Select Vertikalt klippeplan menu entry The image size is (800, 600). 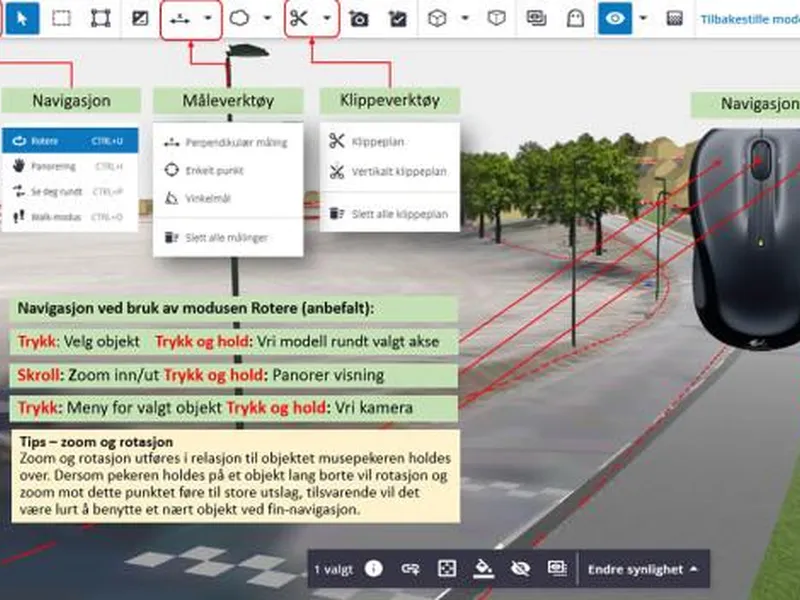tap(390, 171)
